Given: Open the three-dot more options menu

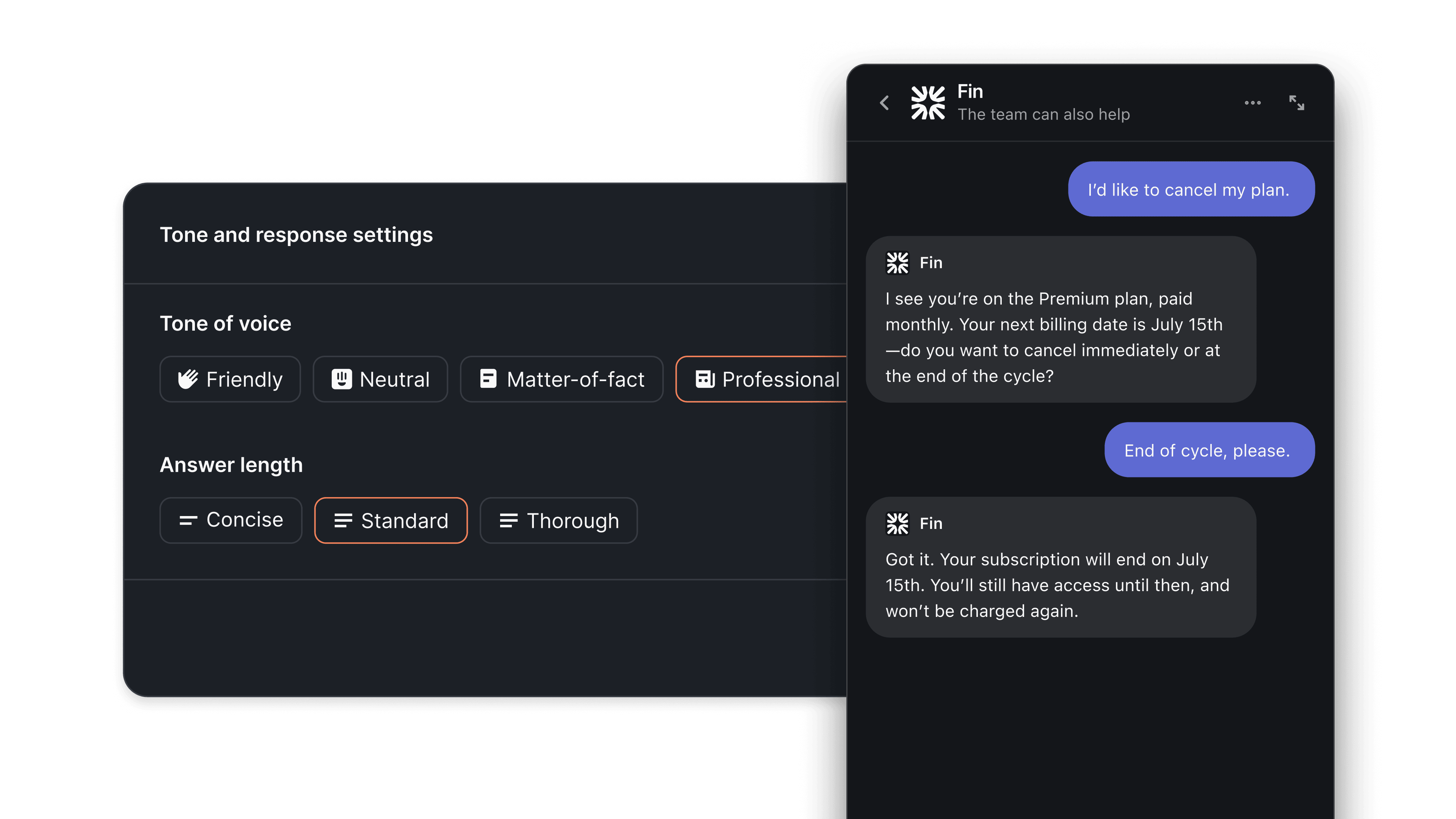Looking at the screenshot, I should tap(1252, 103).
